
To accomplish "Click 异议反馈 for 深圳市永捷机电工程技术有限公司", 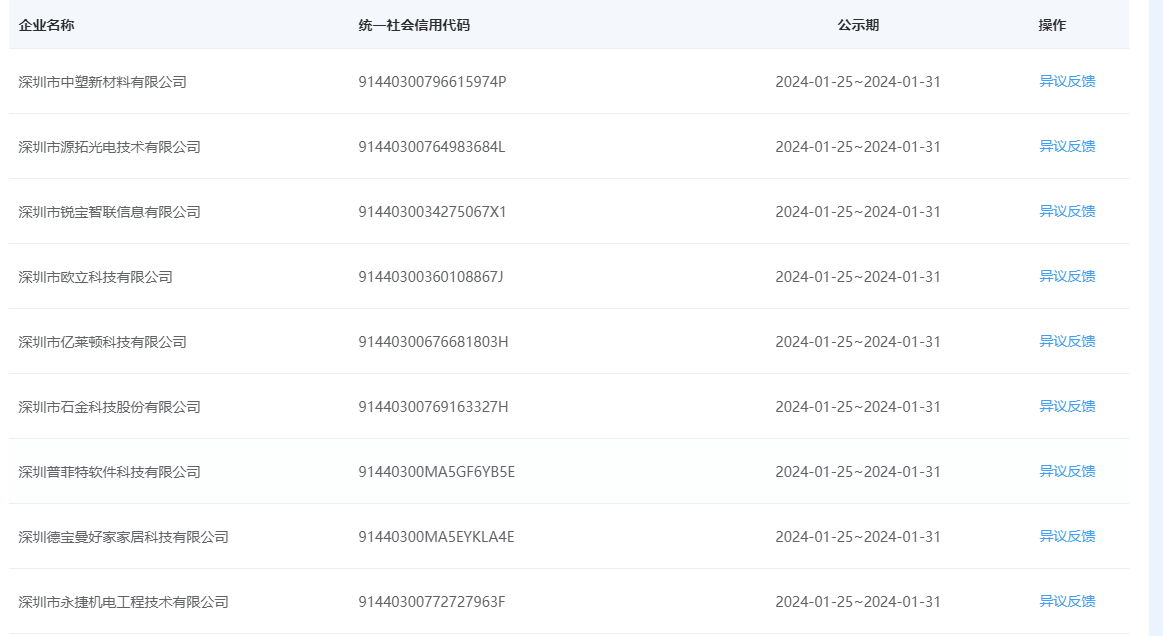I will click(1067, 601).
